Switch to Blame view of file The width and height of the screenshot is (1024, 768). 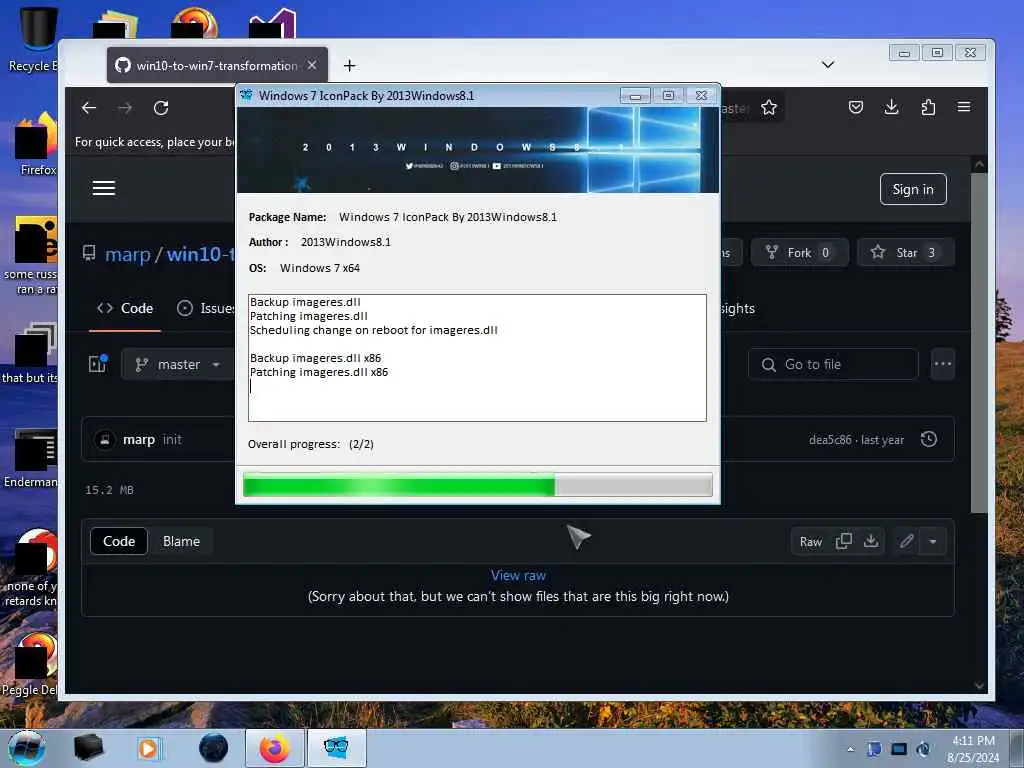(x=182, y=541)
